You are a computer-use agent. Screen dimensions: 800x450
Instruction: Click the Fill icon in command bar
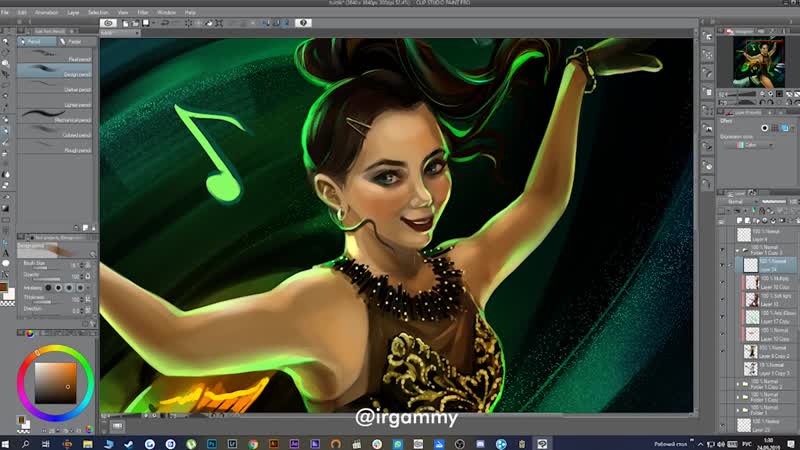(x=209, y=23)
